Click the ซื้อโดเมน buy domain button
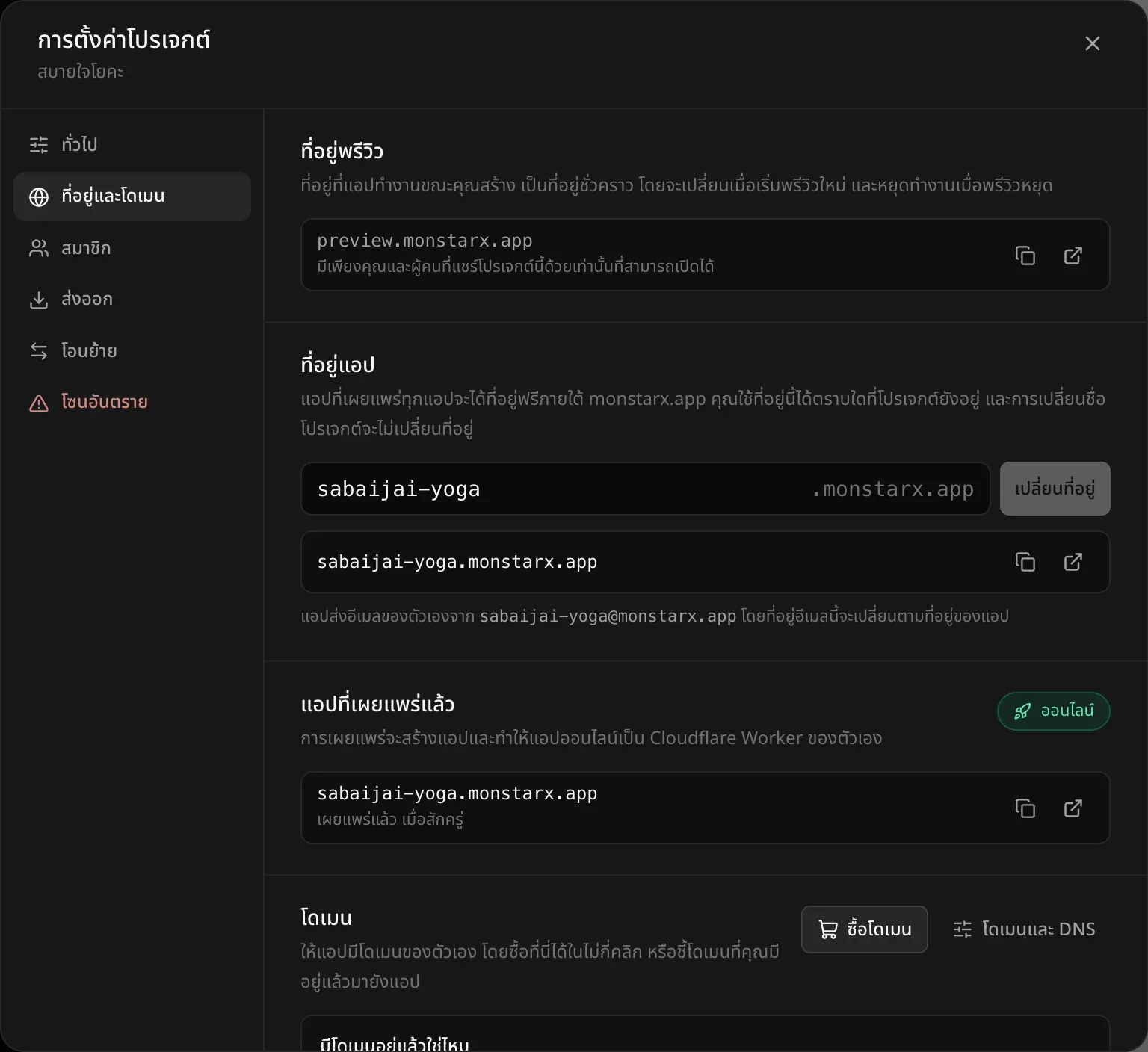 point(865,929)
